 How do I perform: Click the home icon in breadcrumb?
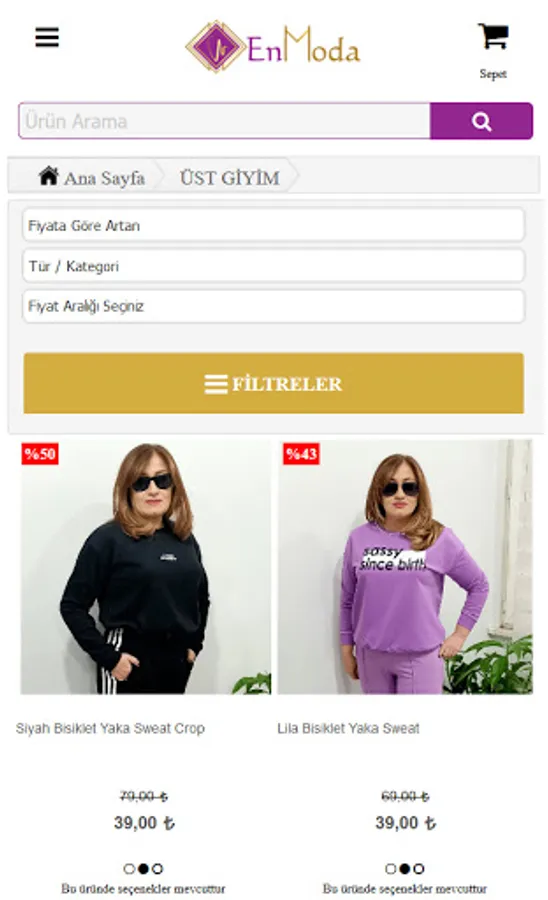click(x=49, y=176)
